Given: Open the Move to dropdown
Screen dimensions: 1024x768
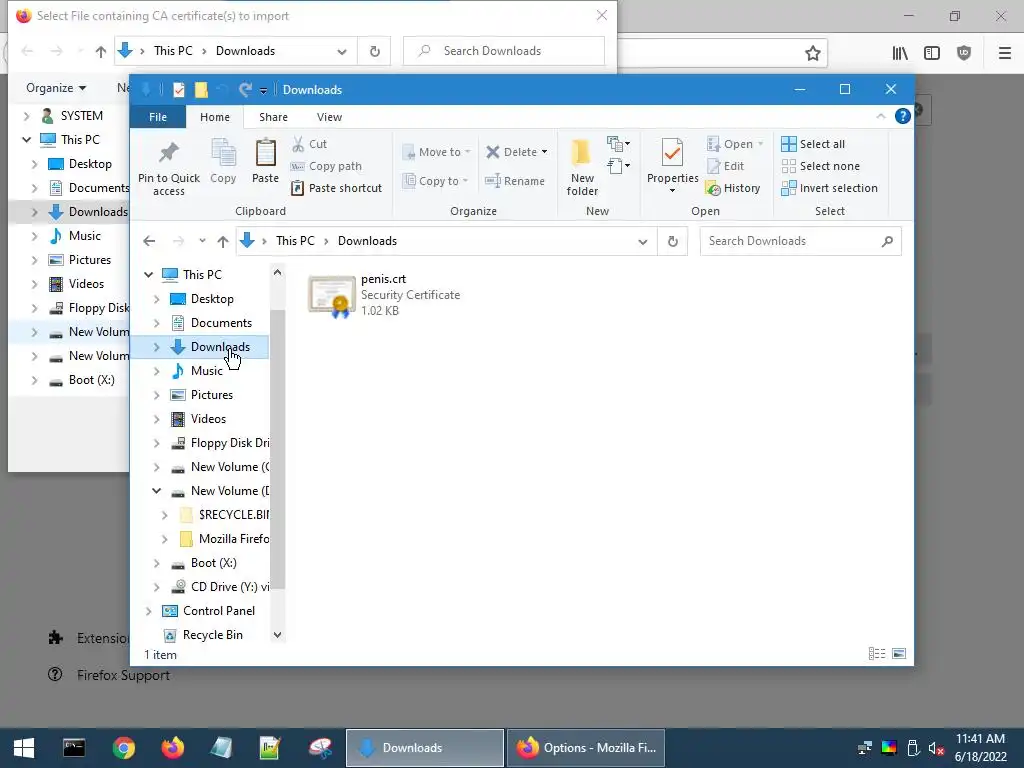Looking at the screenshot, I should click(436, 152).
